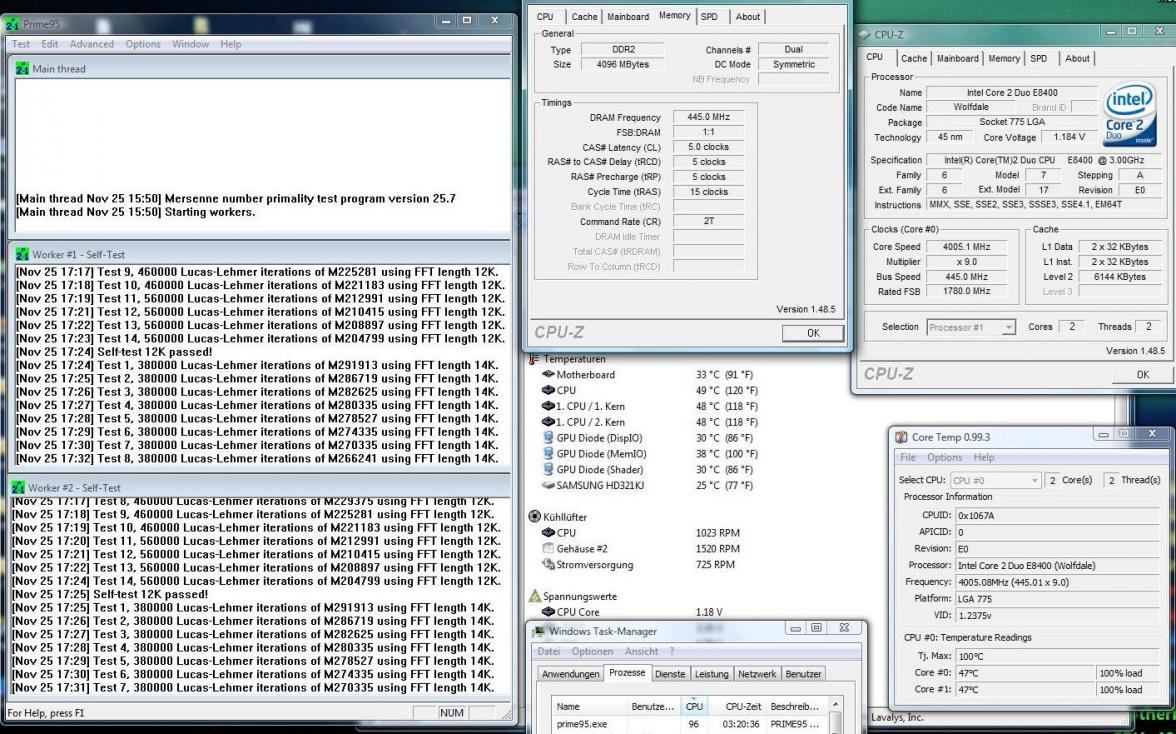Open the Advanced menu in Prime95
Screen dimensions: 1176x734
92,44
